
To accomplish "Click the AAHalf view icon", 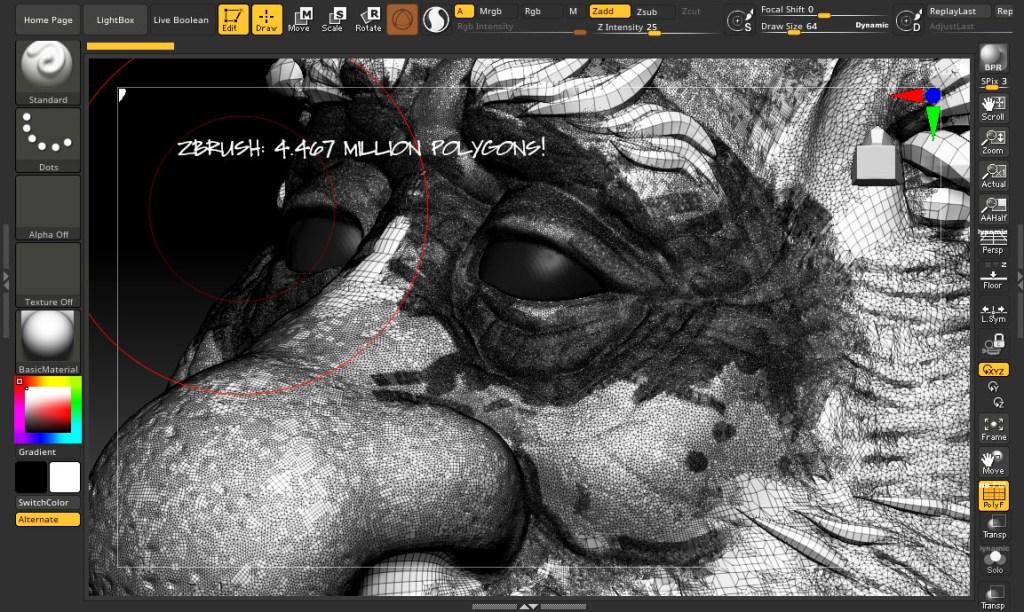I will [993, 210].
